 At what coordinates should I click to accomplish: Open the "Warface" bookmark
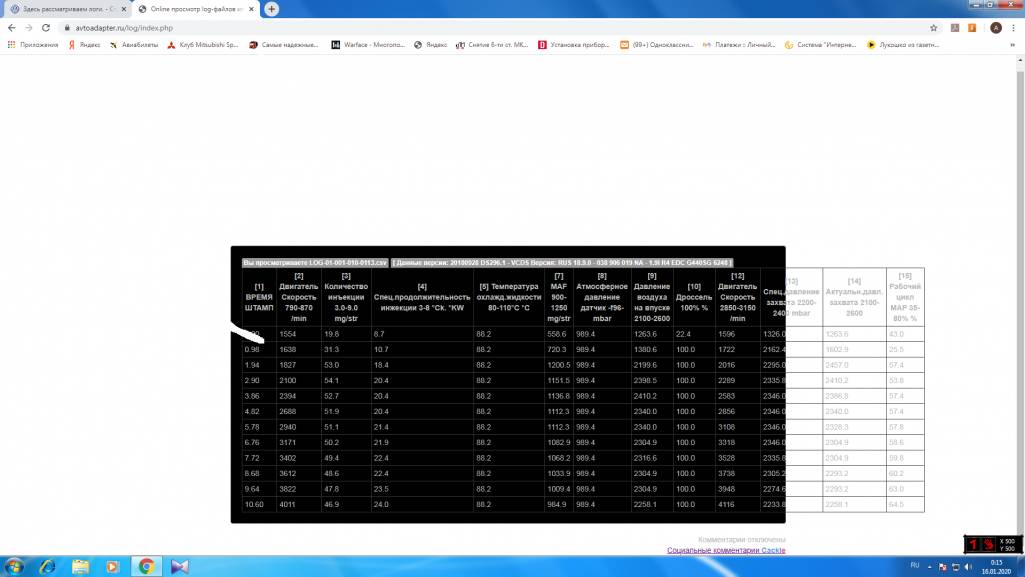[x=368, y=45]
